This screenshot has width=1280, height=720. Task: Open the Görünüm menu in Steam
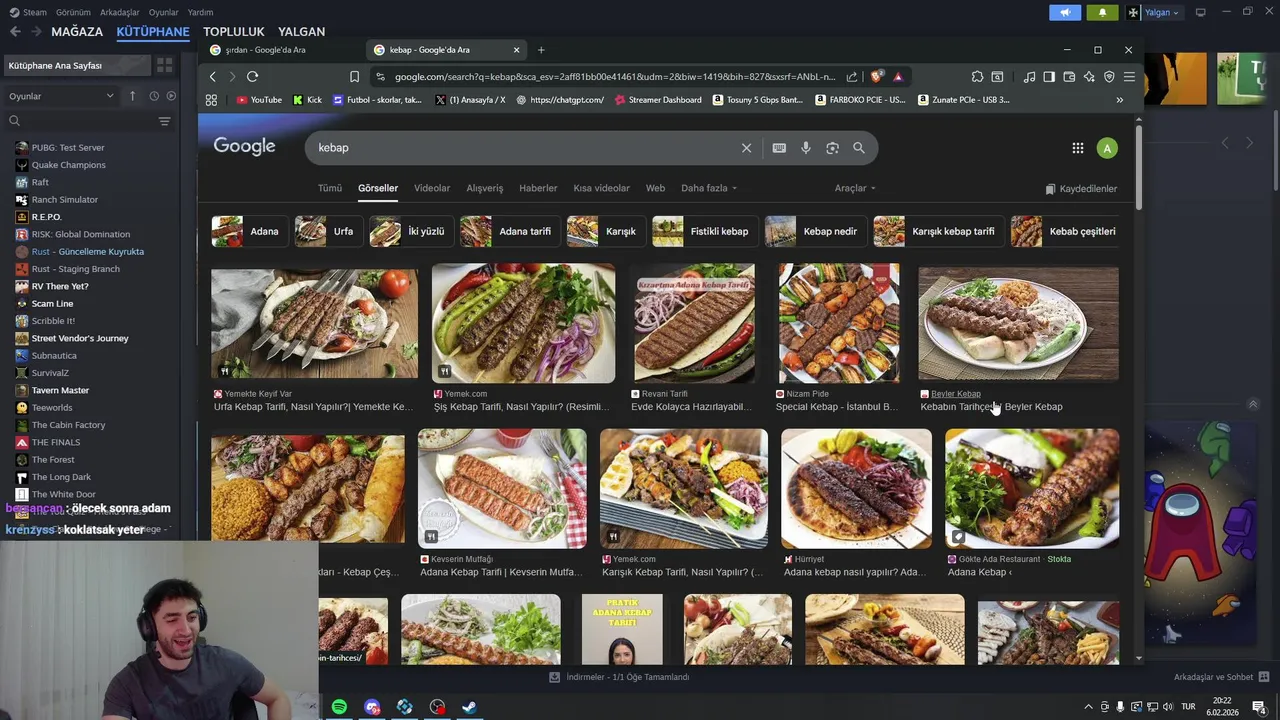73,12
